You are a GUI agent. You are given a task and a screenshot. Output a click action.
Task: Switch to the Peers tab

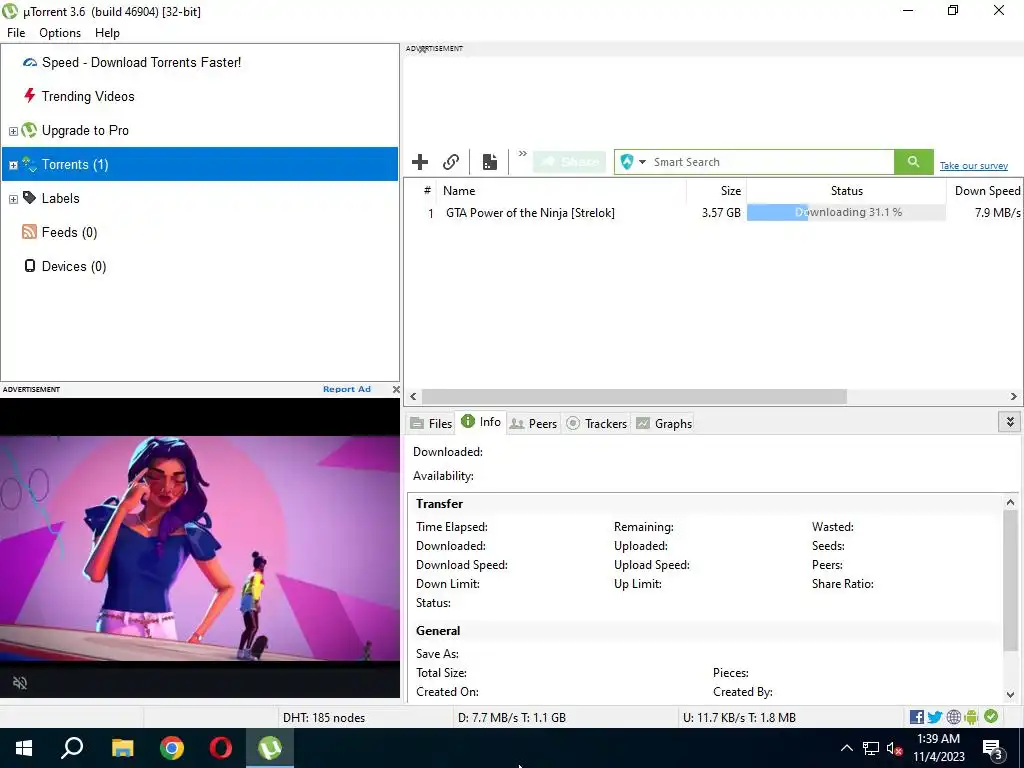click(x=534, y=424)
